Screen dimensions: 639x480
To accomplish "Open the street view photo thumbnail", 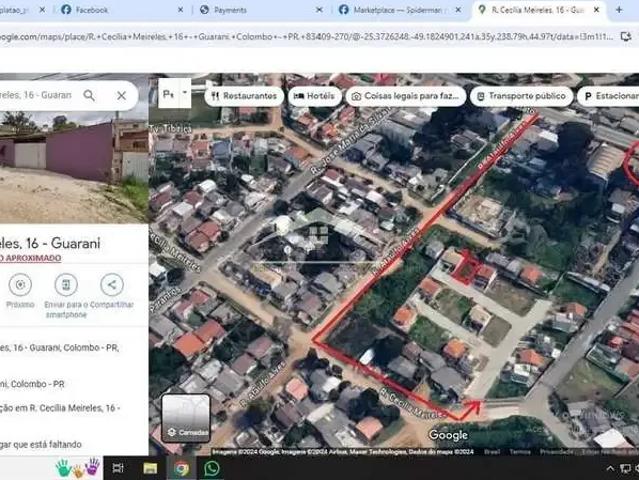I will click(74, 167).
